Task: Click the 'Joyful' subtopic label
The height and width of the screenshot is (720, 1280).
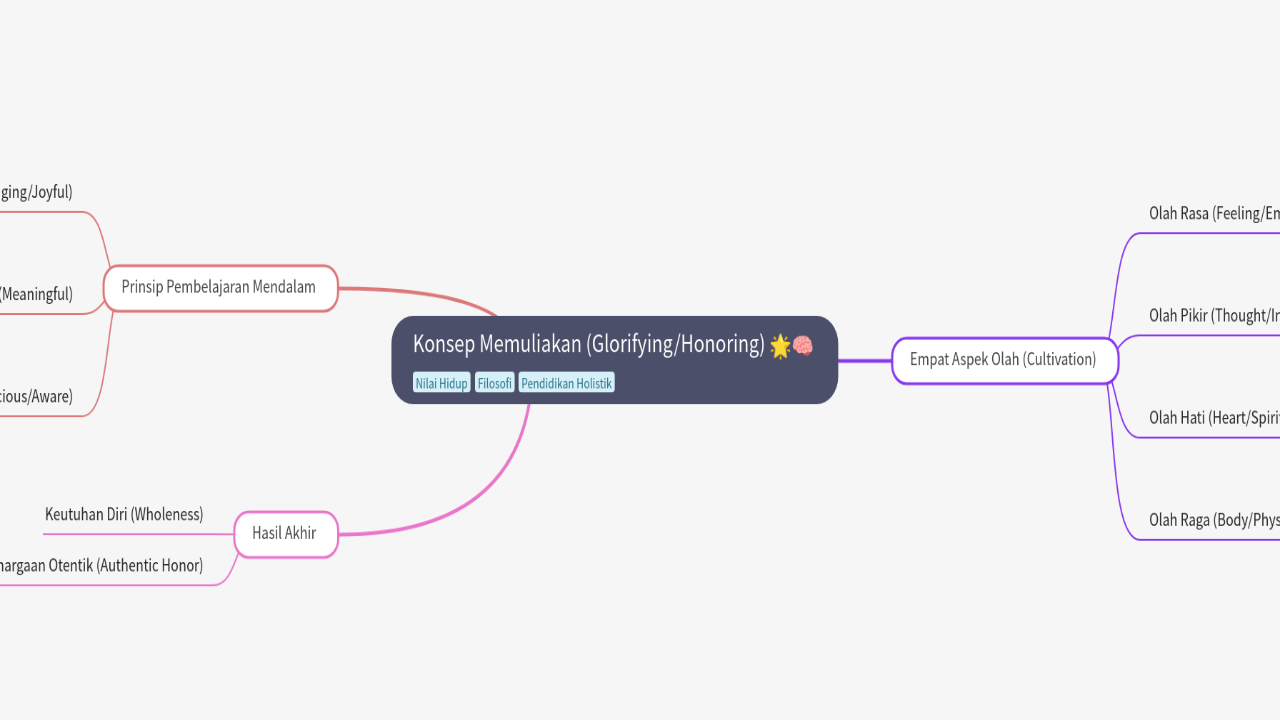Action: point(36,191)
